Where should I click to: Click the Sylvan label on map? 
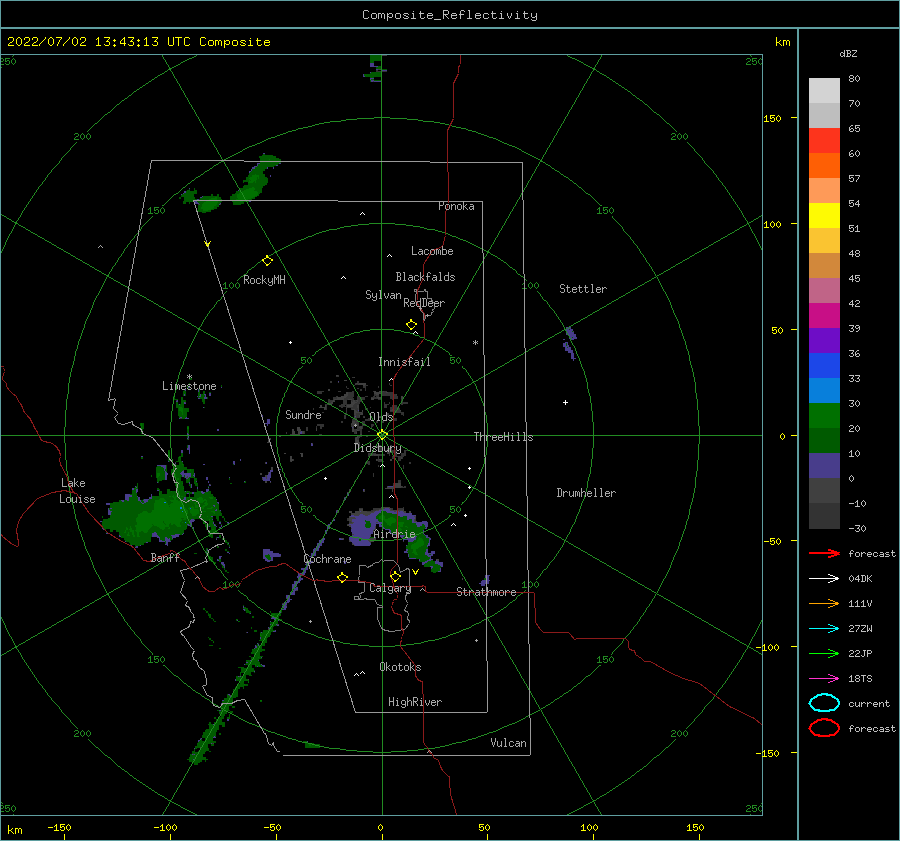click(x=383, y=295)
